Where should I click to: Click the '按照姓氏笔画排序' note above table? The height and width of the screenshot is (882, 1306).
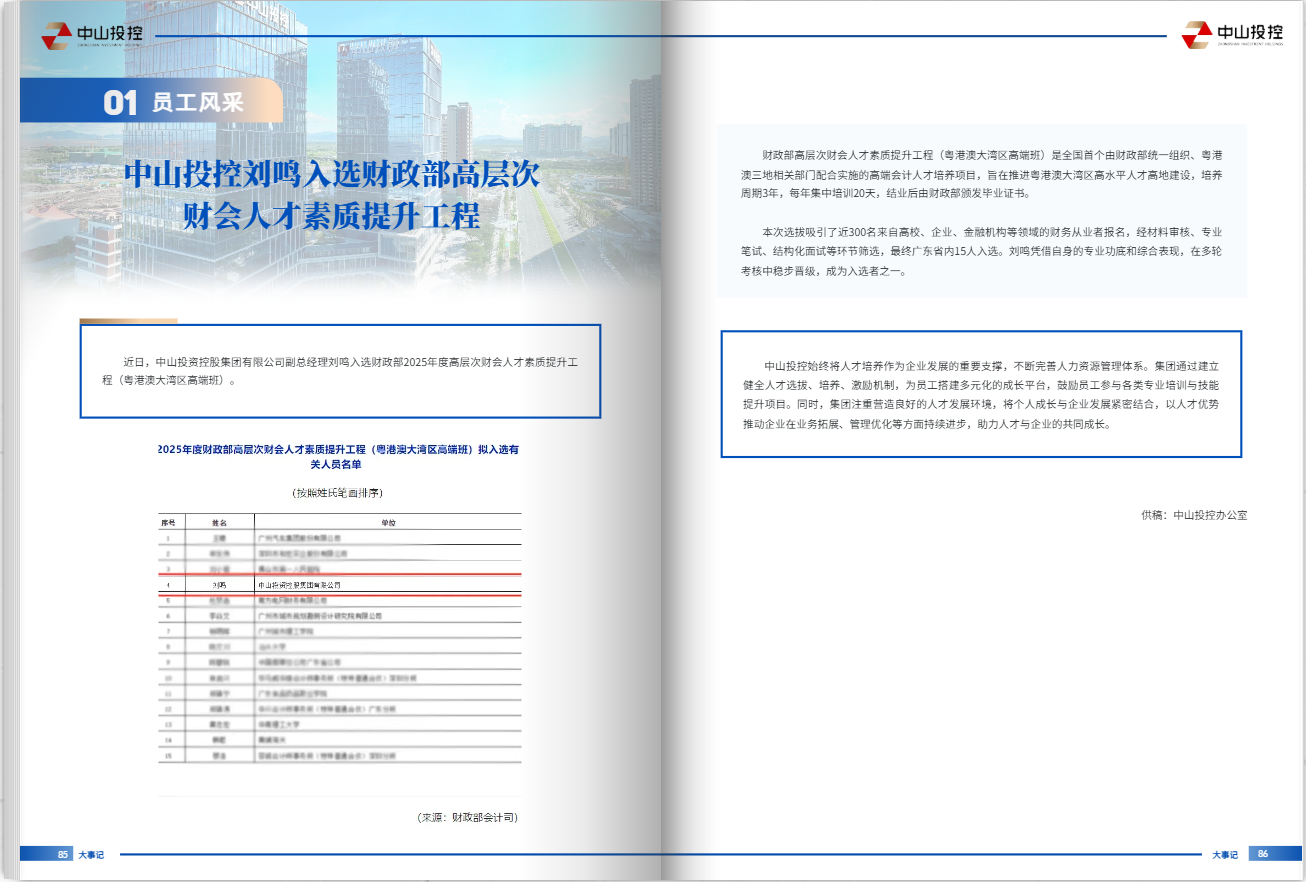[338, 493]
